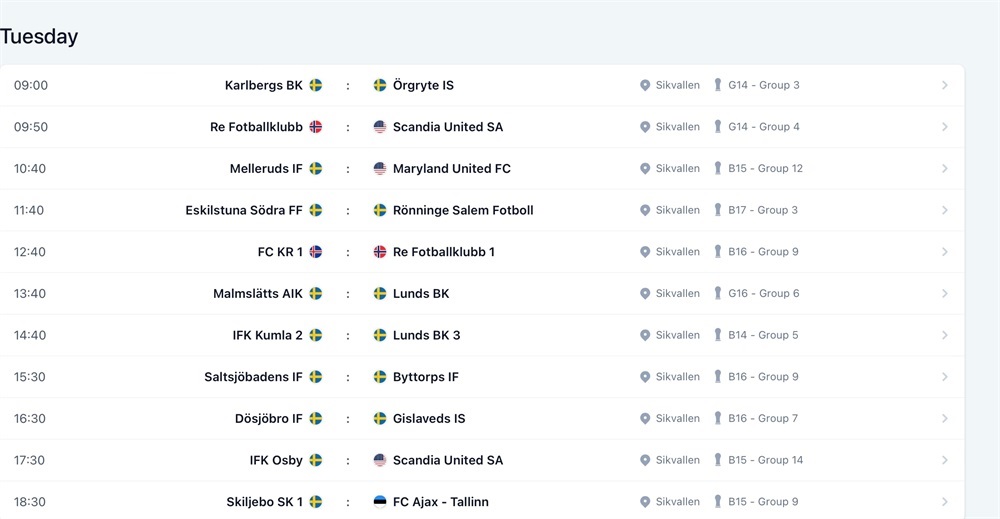Open chevron arrow for Eskilstuna Södra FF match

coord(945,210)
